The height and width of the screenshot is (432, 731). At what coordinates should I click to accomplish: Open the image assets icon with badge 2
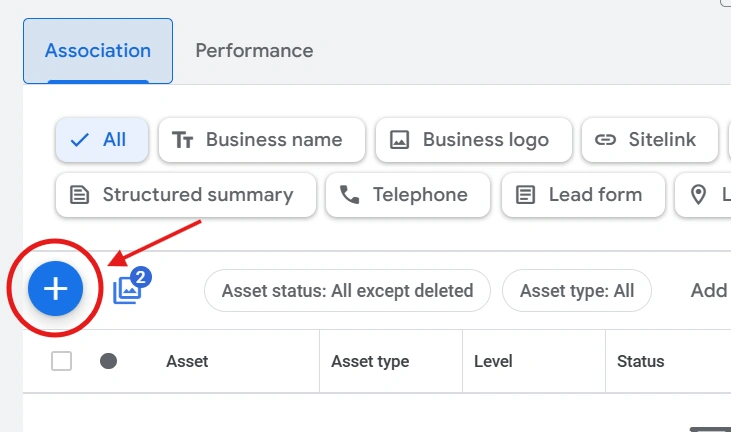point(132,286)
